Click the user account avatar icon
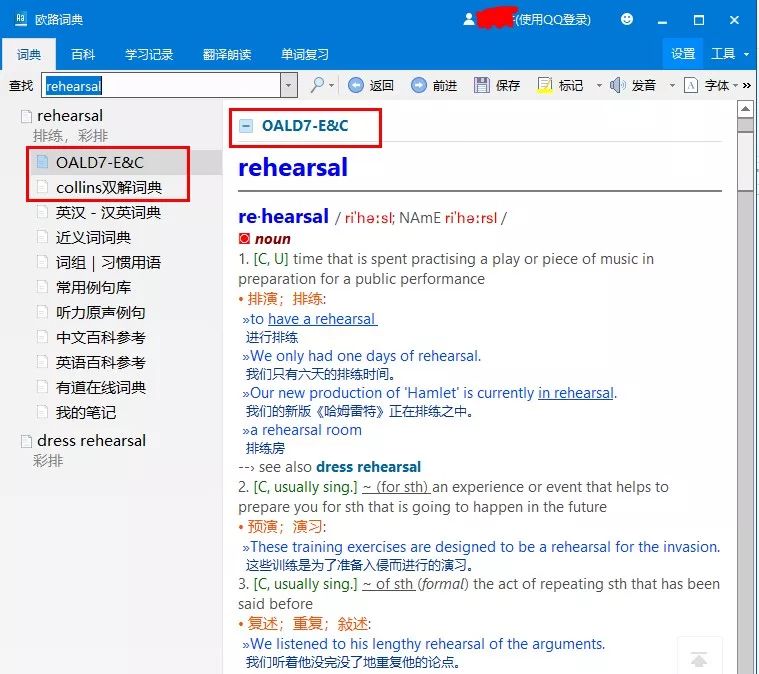 click(469, 19)
